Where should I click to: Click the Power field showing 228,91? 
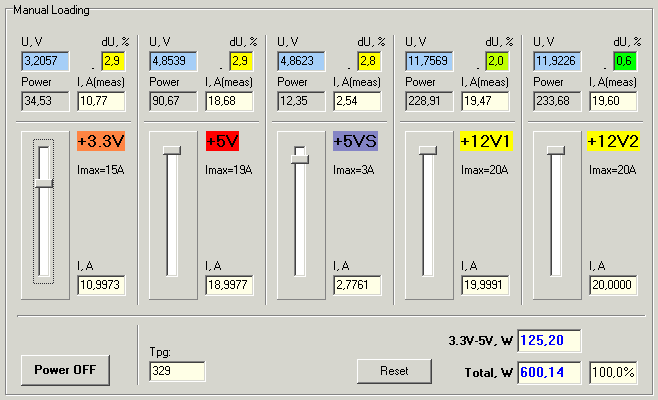click(429, 102)
